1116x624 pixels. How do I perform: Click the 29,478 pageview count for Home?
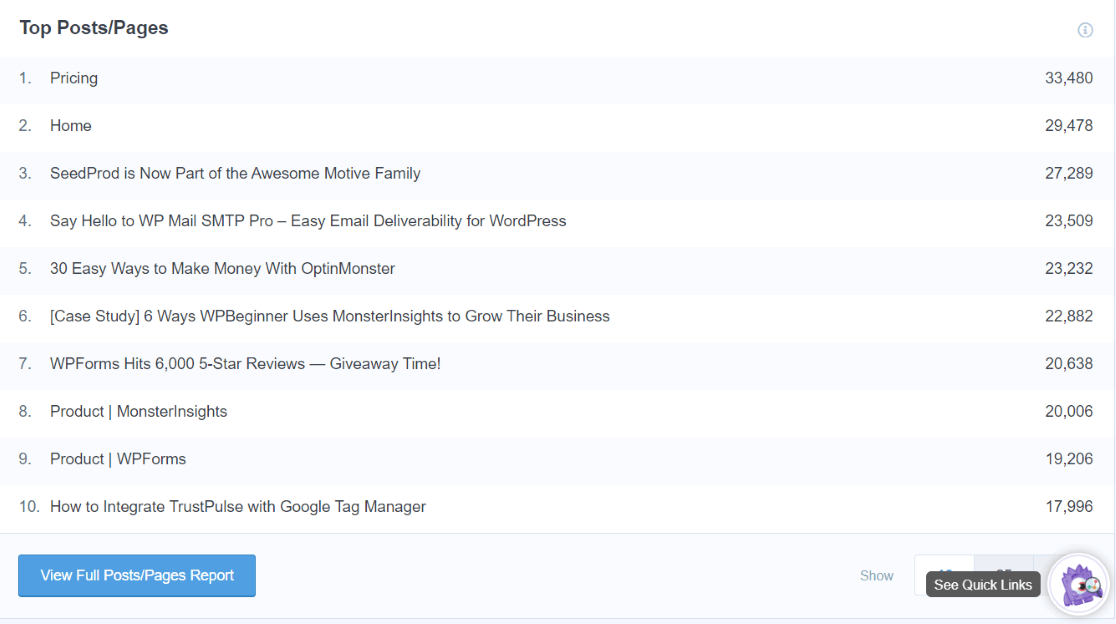click(x=1069, y=126)
